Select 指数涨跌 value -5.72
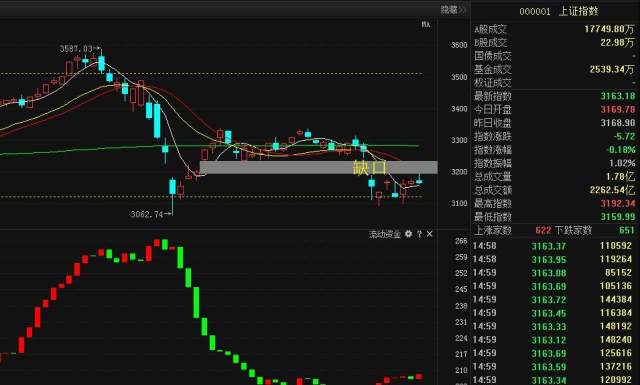640x385 pixels. (x=624, y=136)
